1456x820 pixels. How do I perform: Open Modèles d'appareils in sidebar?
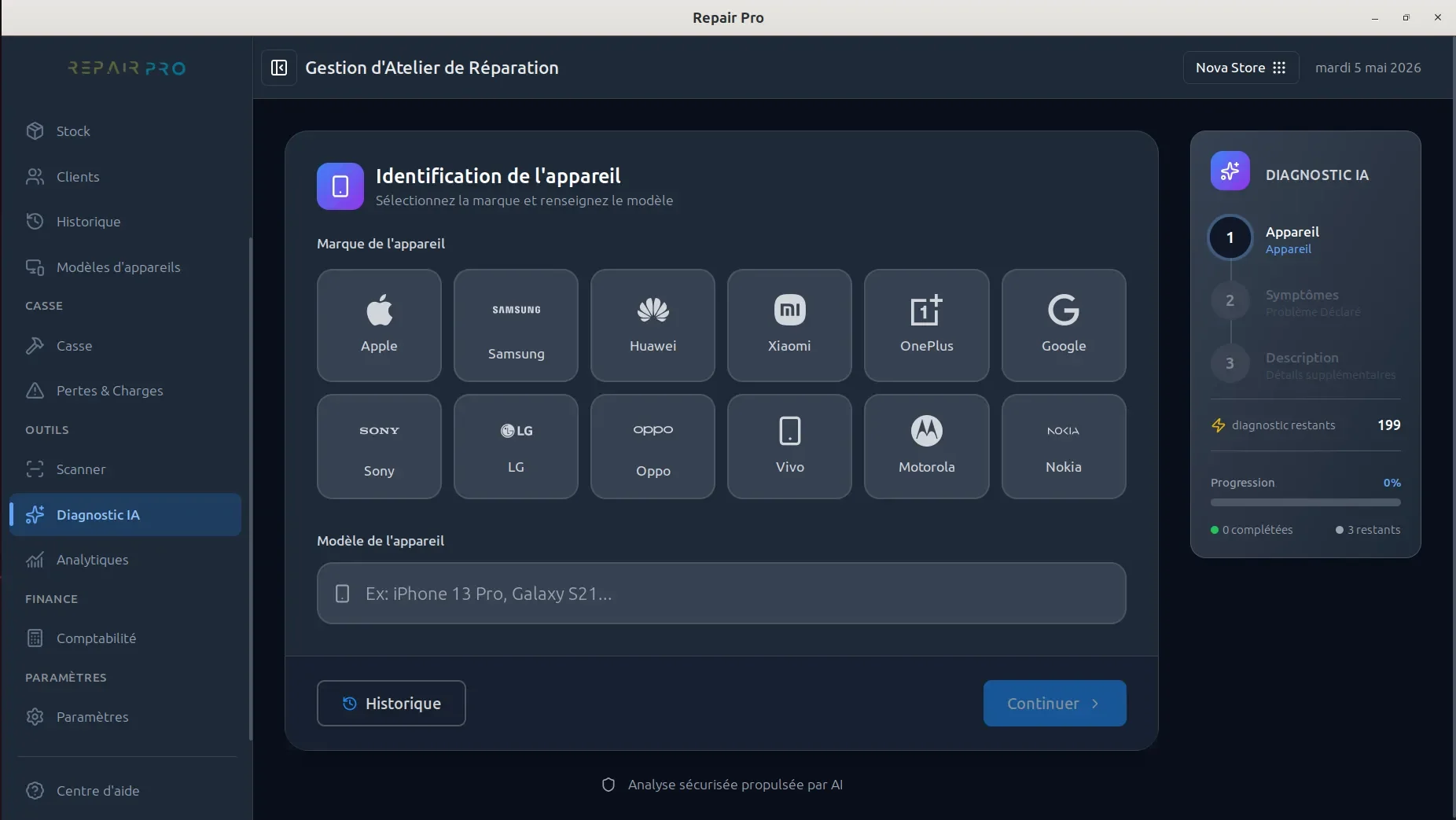point(126,267)
